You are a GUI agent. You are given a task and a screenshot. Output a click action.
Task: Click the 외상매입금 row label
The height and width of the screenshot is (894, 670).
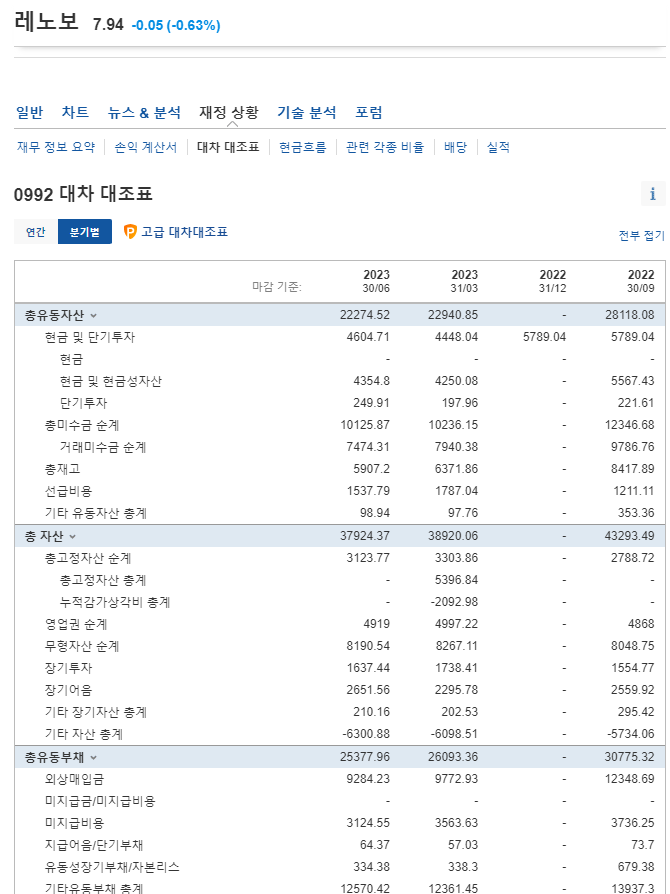coord(75,779)
